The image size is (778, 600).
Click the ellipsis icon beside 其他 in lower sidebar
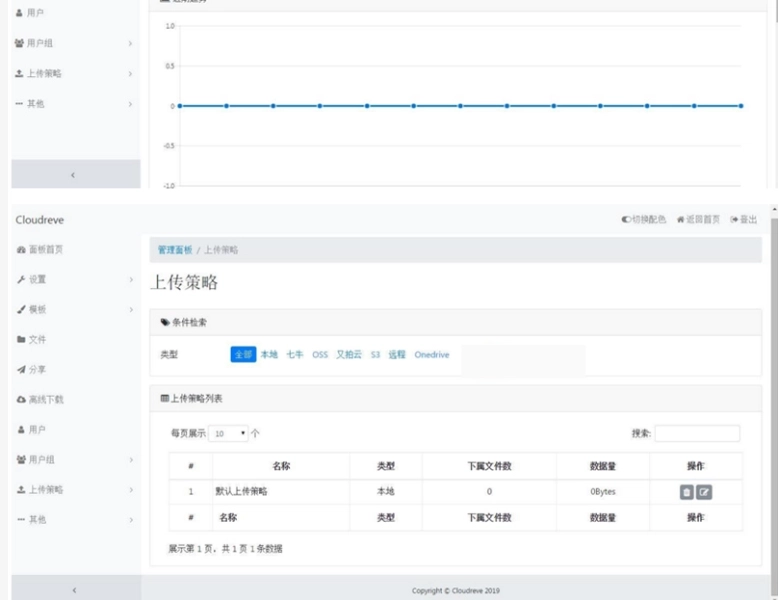[x=21, y=519]
